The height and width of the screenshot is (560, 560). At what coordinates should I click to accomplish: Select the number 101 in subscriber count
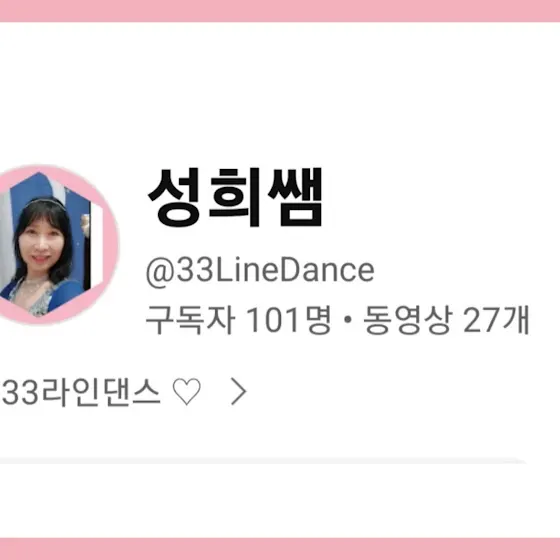[x=272, y=320]
